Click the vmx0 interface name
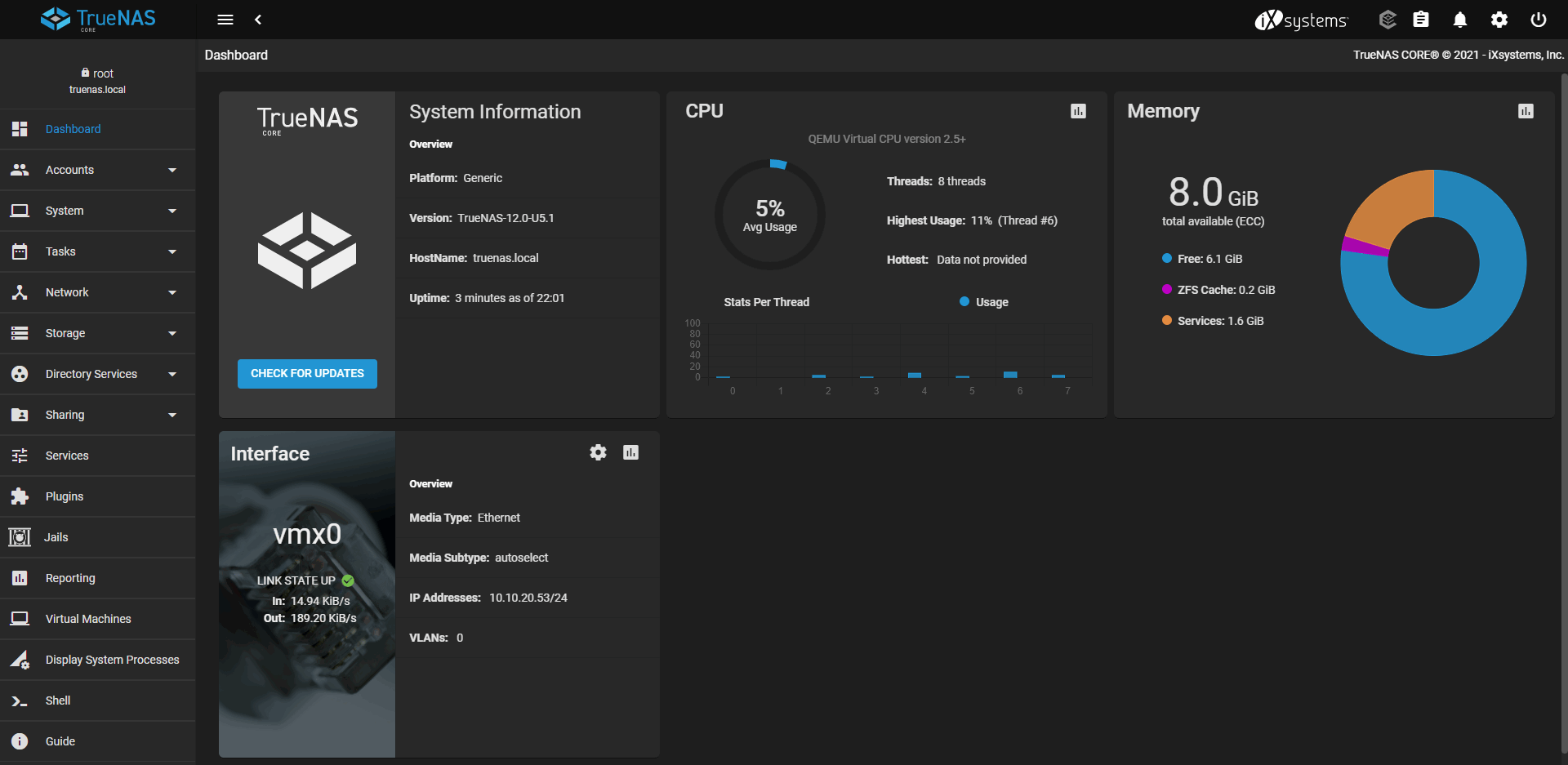This screenshot has height=765, width=1568. pos(307,534)
